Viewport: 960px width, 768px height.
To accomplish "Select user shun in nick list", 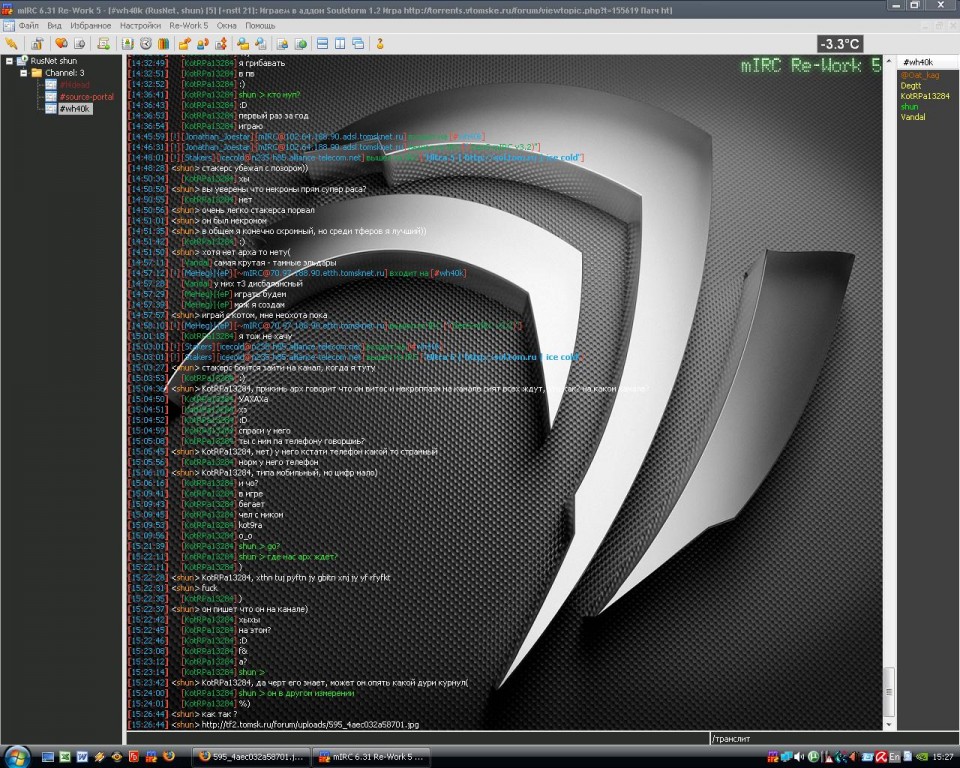I will (x=909, y=107).
